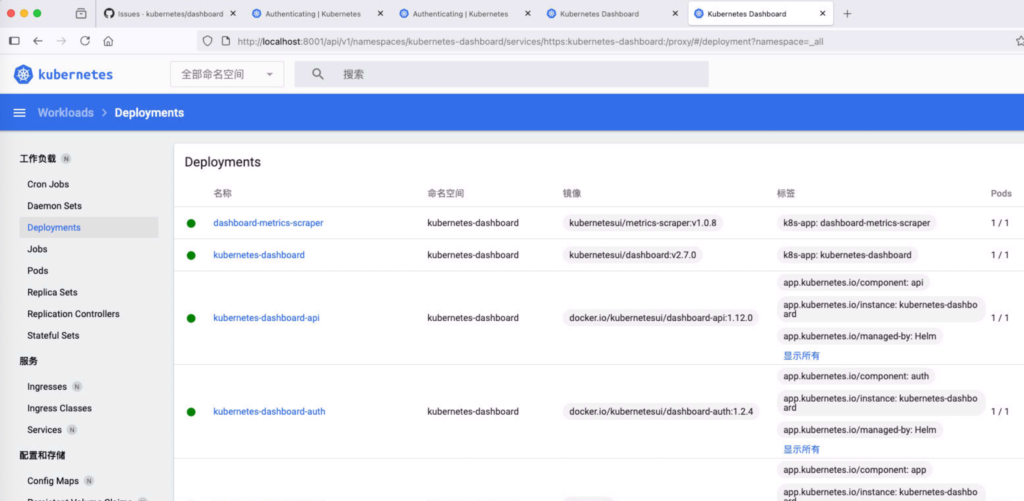Screen dimensions: 1024x501
Task: Click the browser home icon
Action: (x=108, y=40)
